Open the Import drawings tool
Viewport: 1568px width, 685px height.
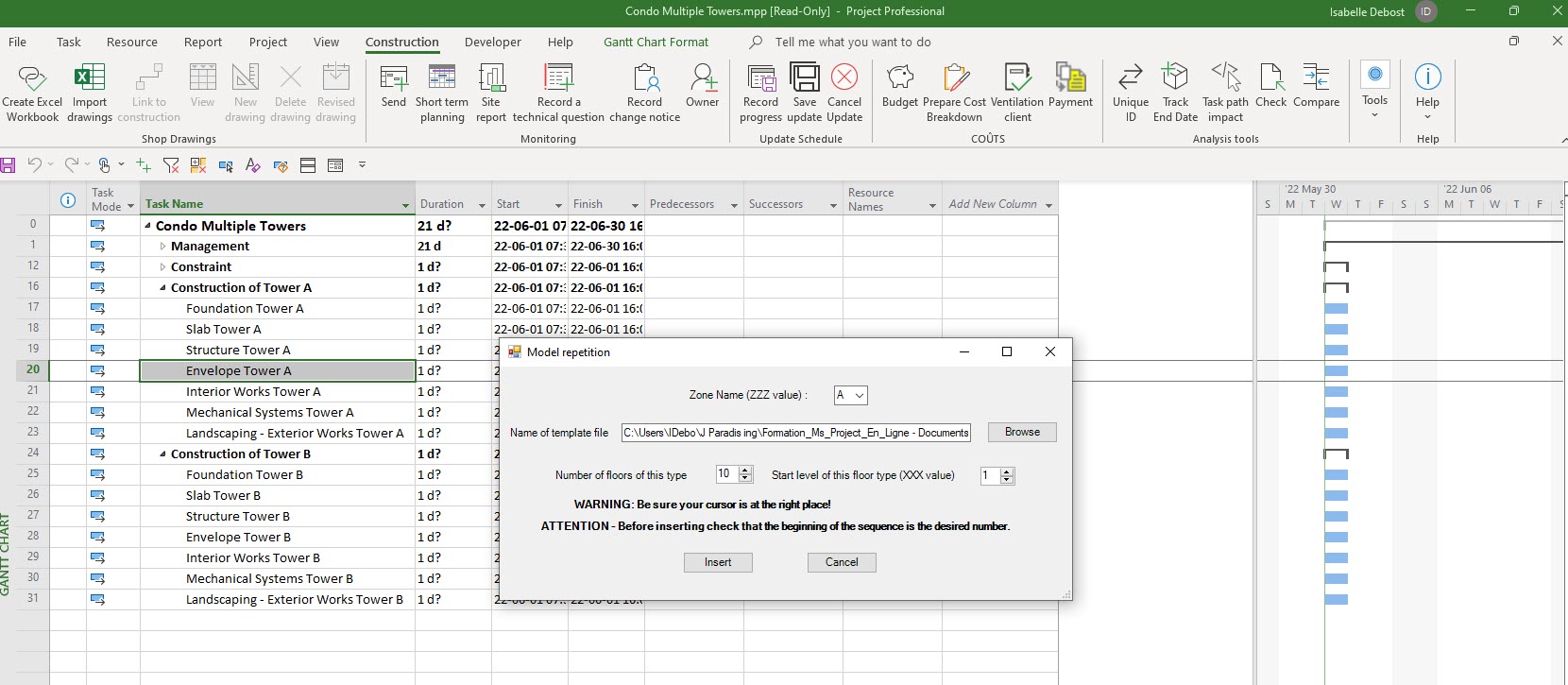90,78
